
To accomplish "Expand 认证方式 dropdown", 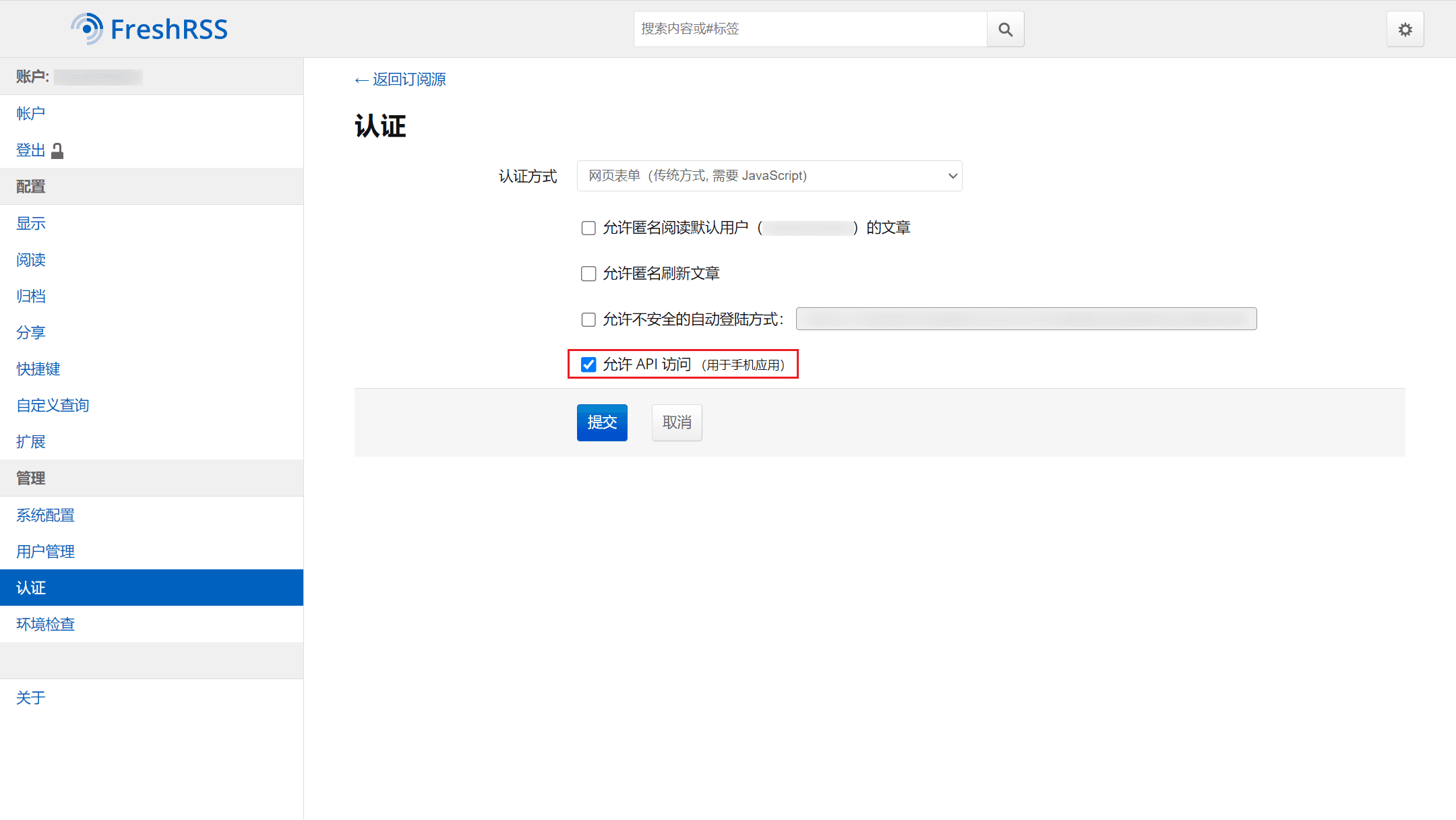I will (x=770, y=175).
